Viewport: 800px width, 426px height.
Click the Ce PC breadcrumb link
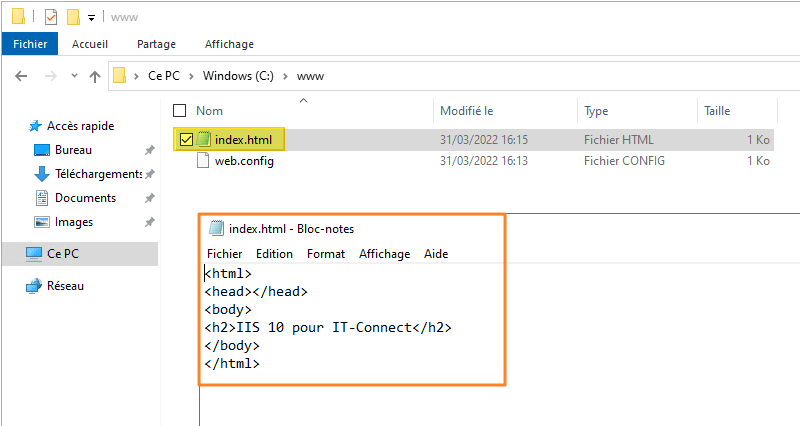coord(166,76)
